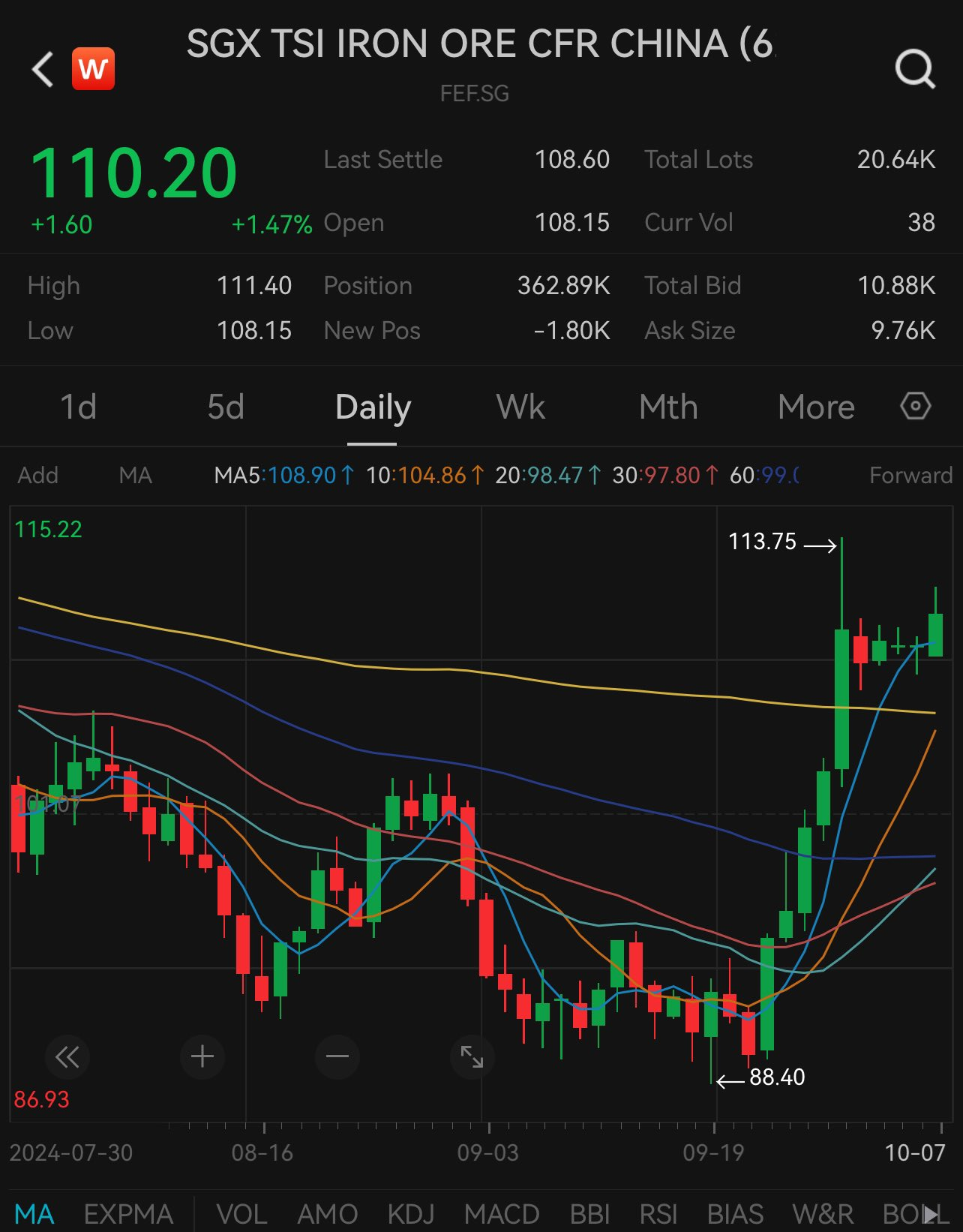The image size is (963, 1232).
Task: Tap MA5 value 108.90
Action: [302, 475]
